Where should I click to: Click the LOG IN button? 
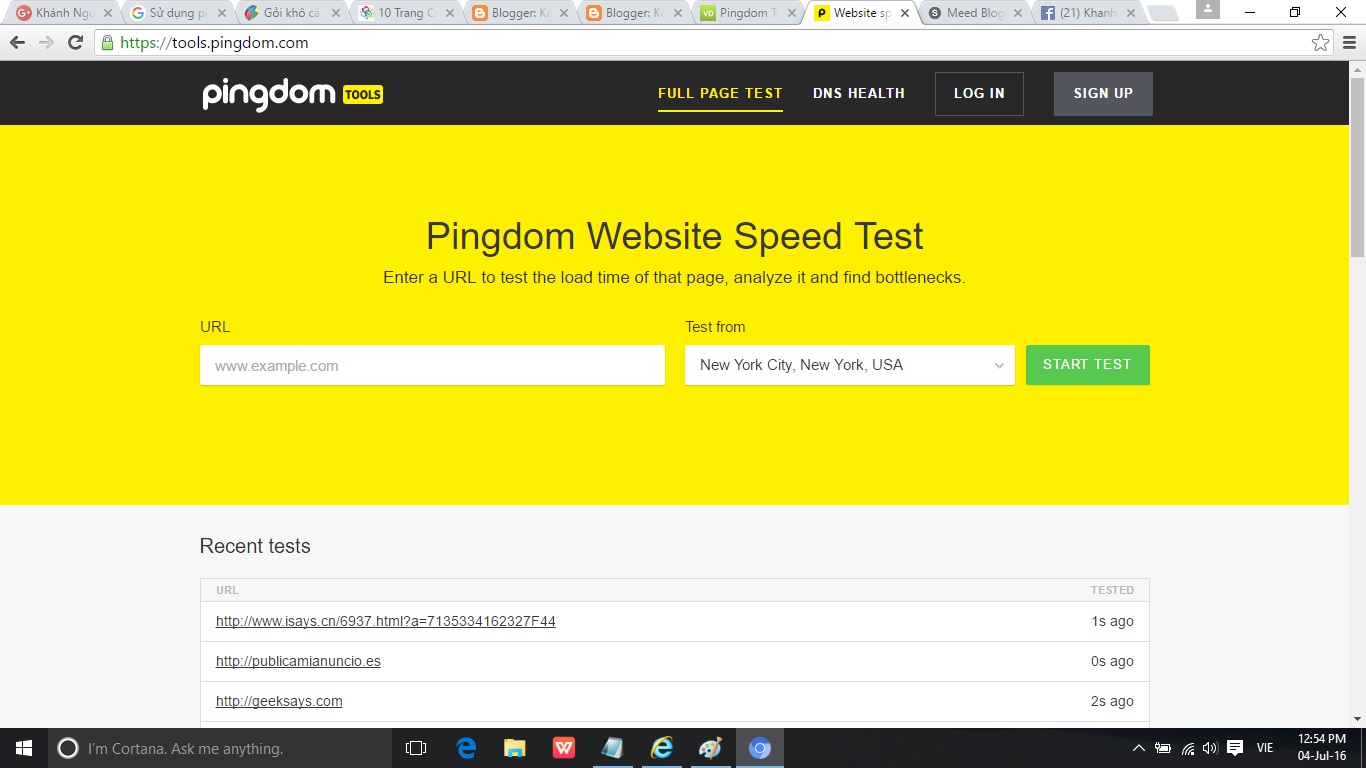click(x=979, y=93)
